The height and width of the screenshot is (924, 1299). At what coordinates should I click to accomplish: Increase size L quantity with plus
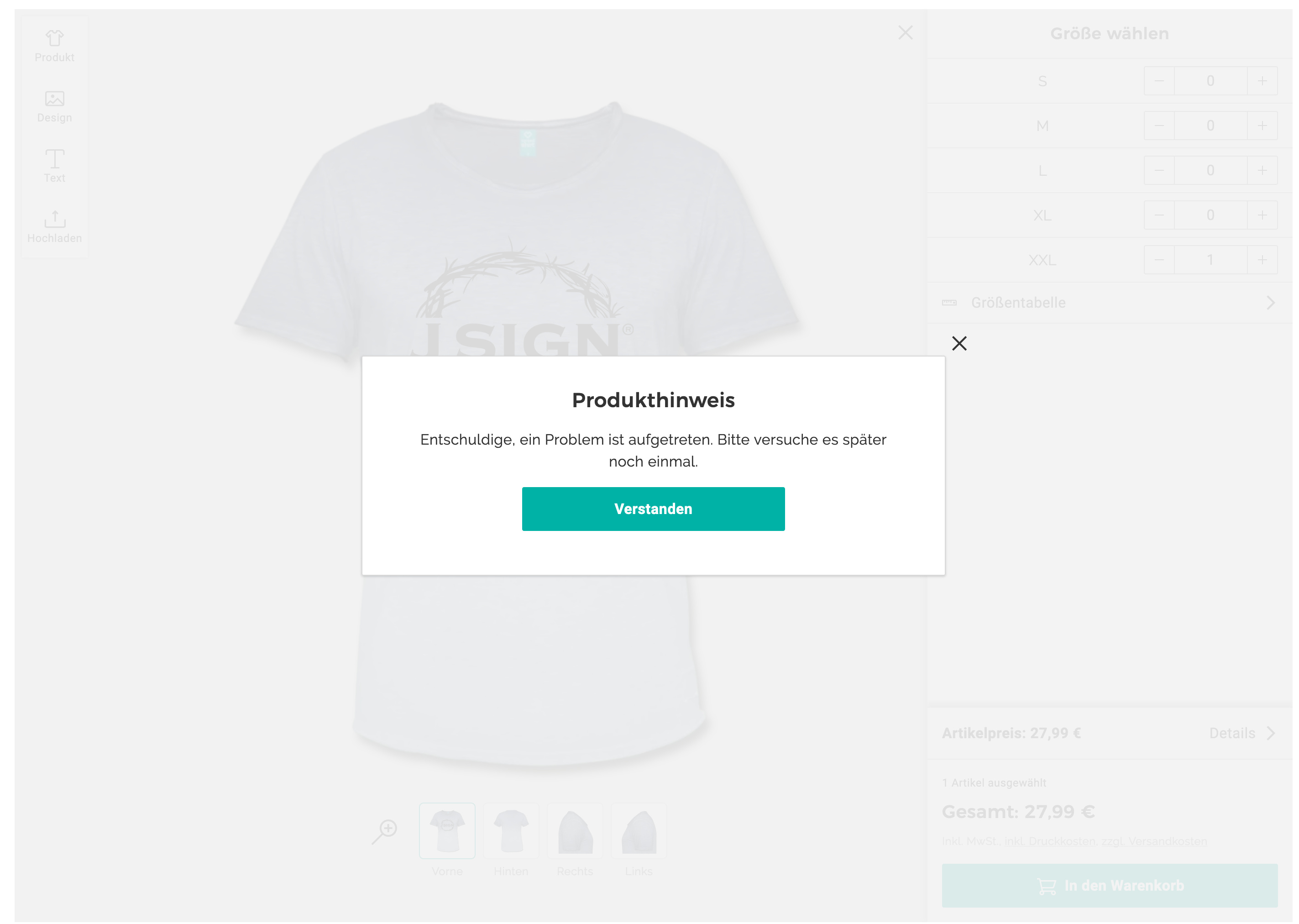pyautogui.click(x=1262, y=170)
